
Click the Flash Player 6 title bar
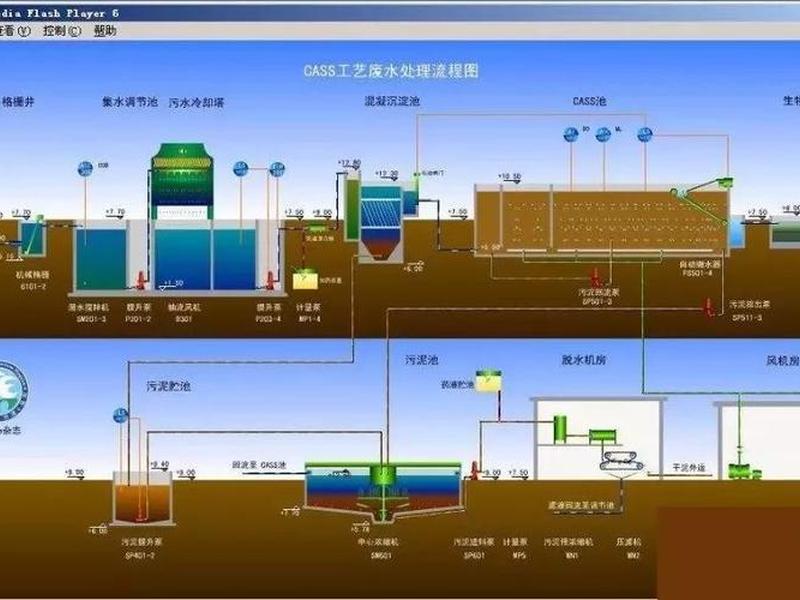(x=400, y=13)
